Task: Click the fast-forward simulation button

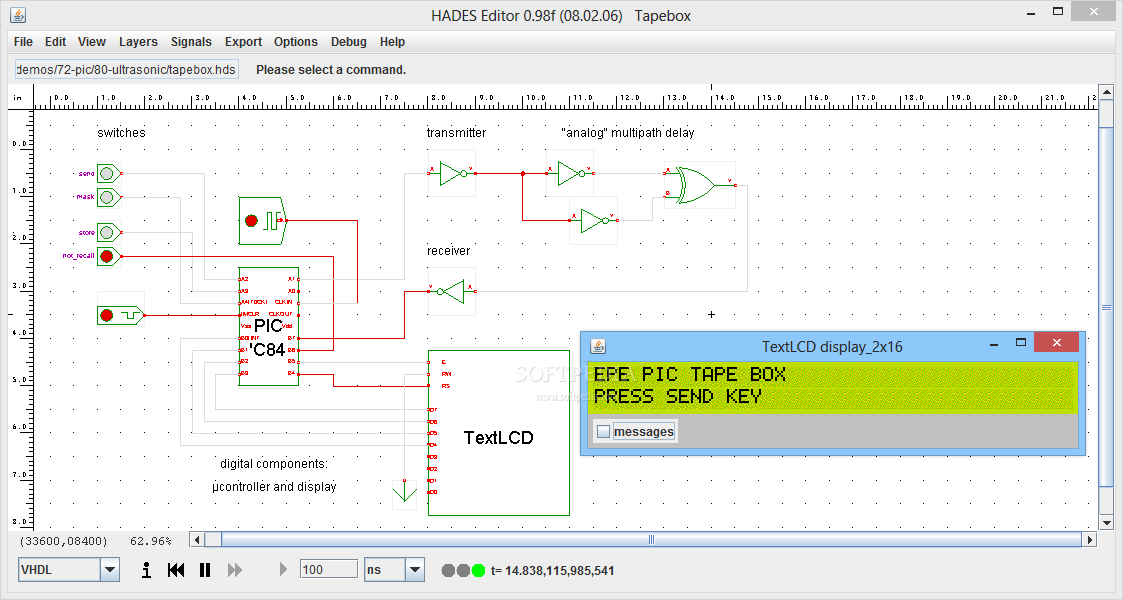Action: (x=234, y=570)
